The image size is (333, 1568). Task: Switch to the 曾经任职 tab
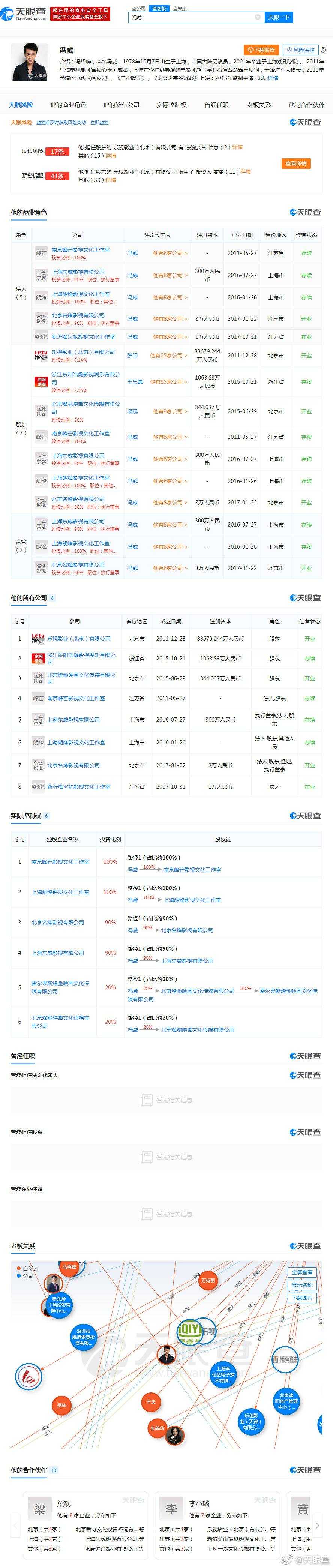[x=217, y=105]
